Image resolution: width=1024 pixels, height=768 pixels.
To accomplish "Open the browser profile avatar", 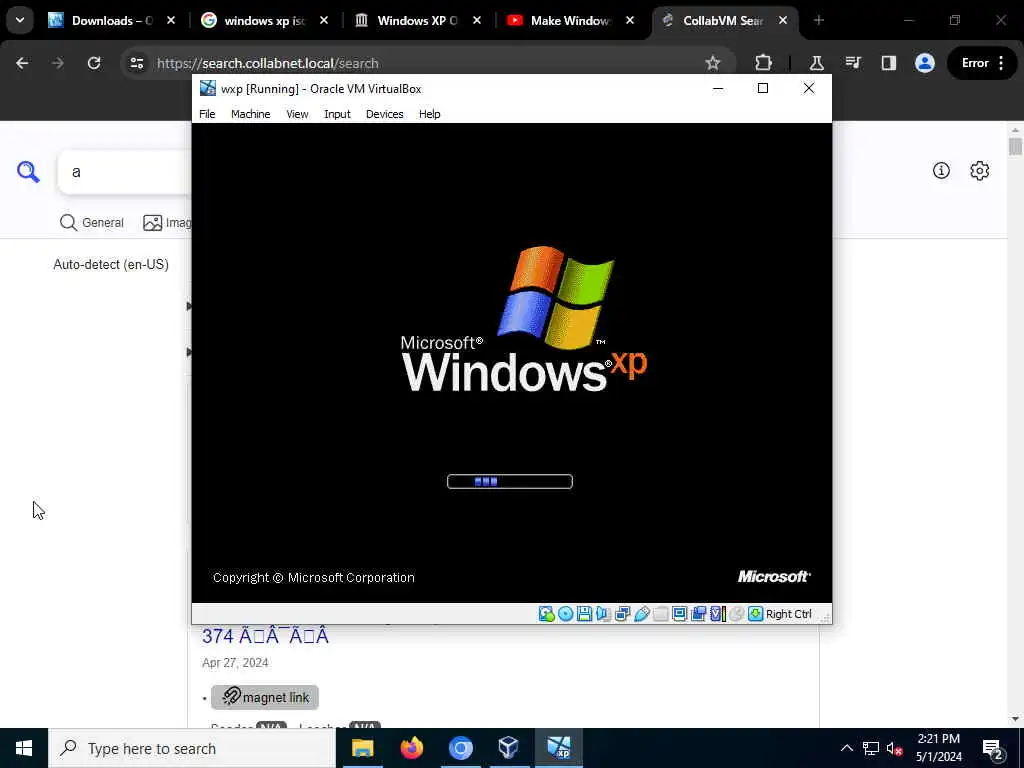I will pos(925,63).
